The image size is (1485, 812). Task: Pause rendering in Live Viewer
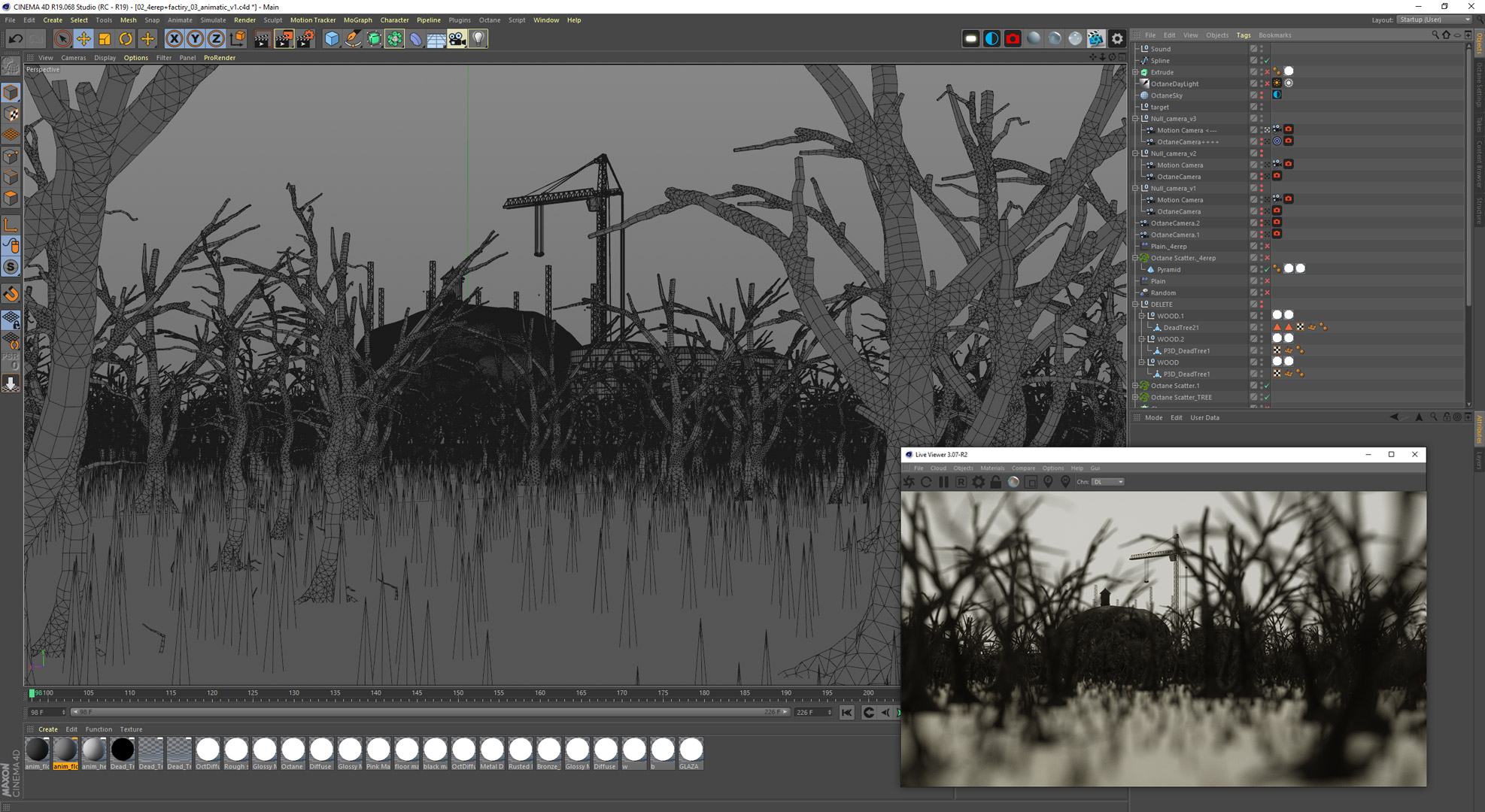tap(943, 482)
